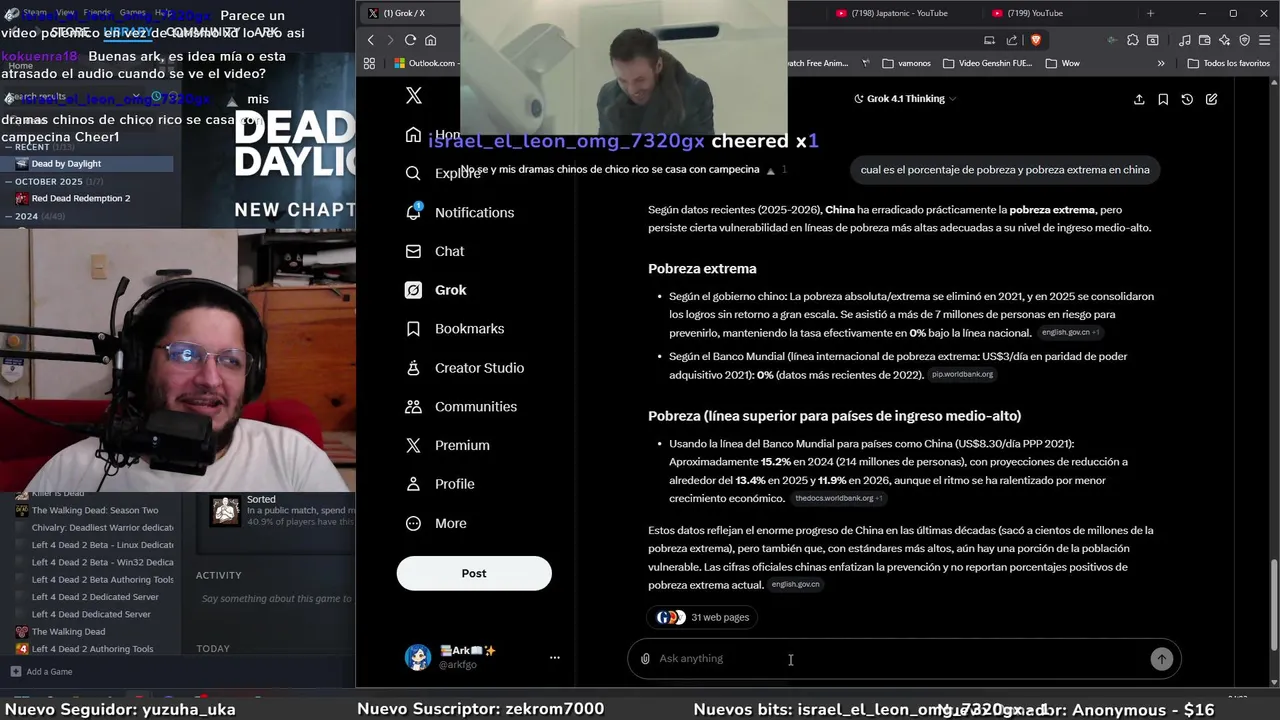Click the Post button in X sidebar

click(x=474, y=573)
